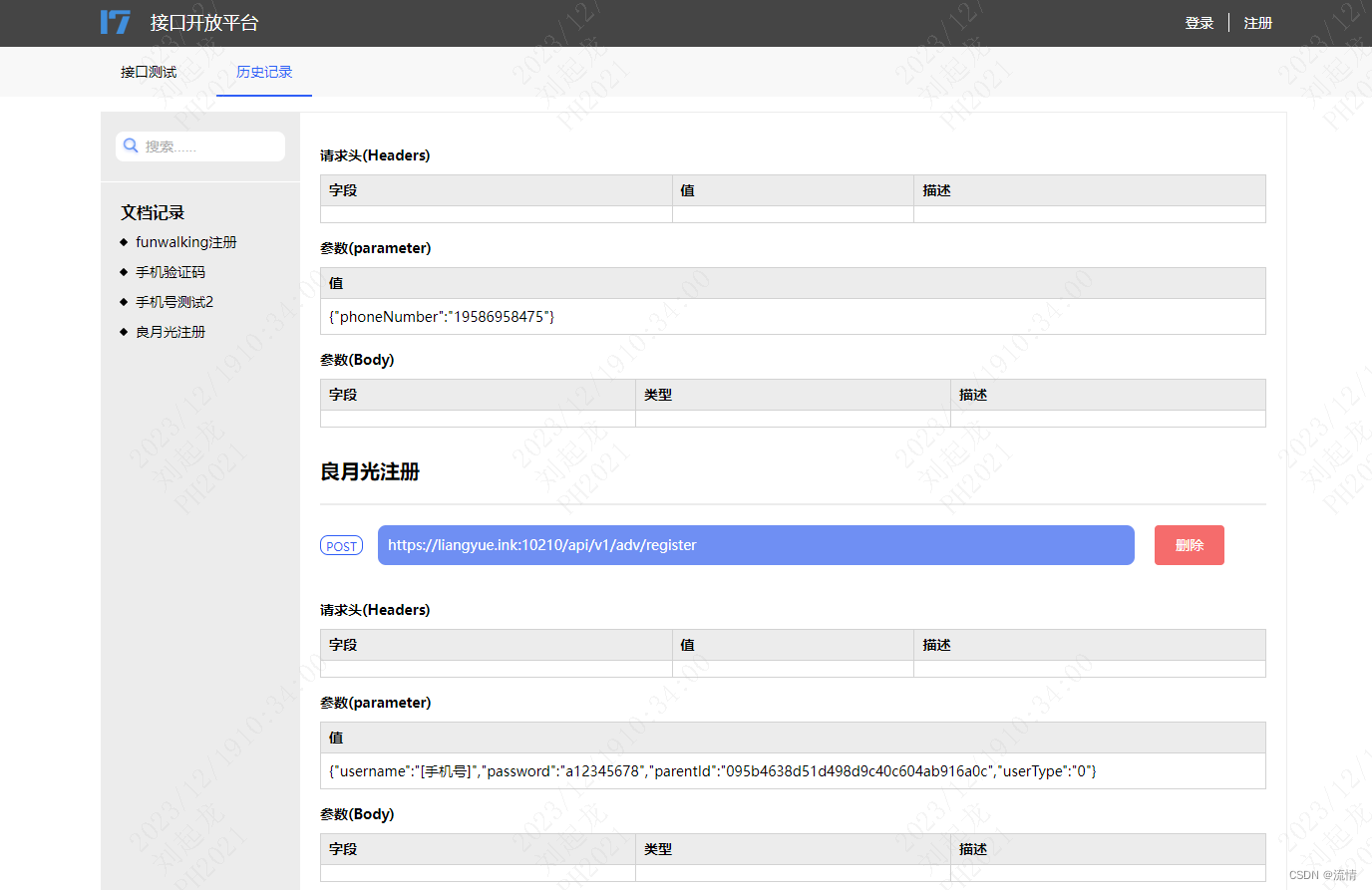Open the funwalking注册 document record
This screenshot has height=890, width=1372.
(185, 241)
